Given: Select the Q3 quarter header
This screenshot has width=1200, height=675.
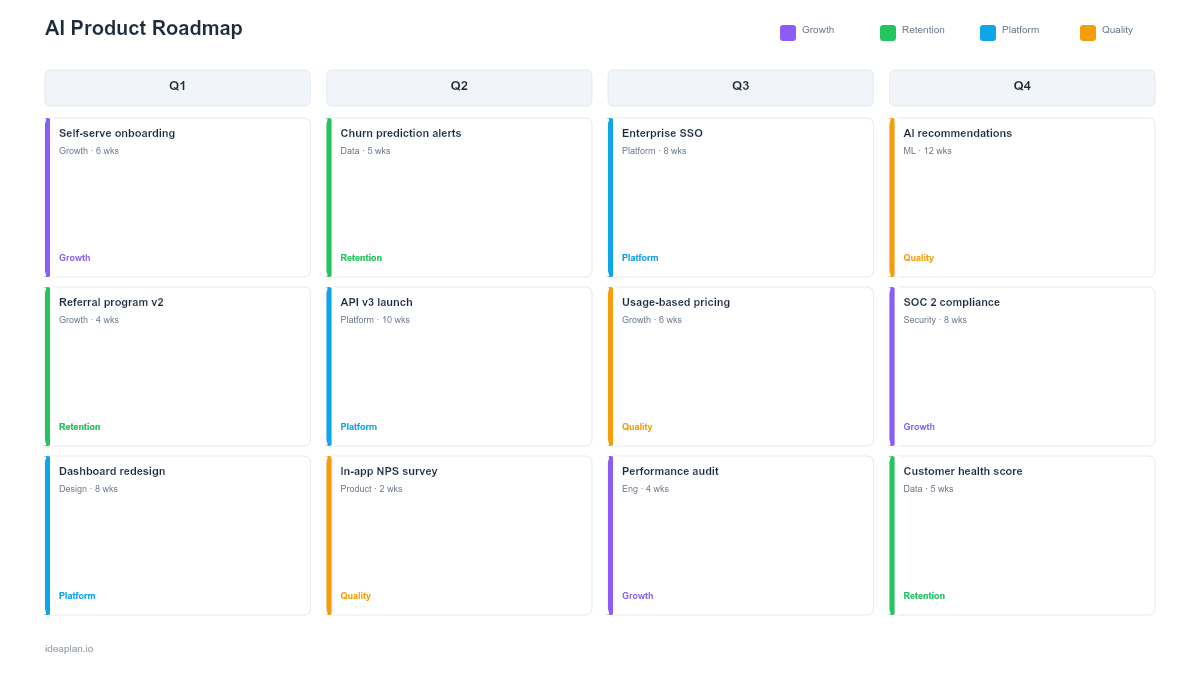Looking at the screenshot, I should click(x=740, y=87).
